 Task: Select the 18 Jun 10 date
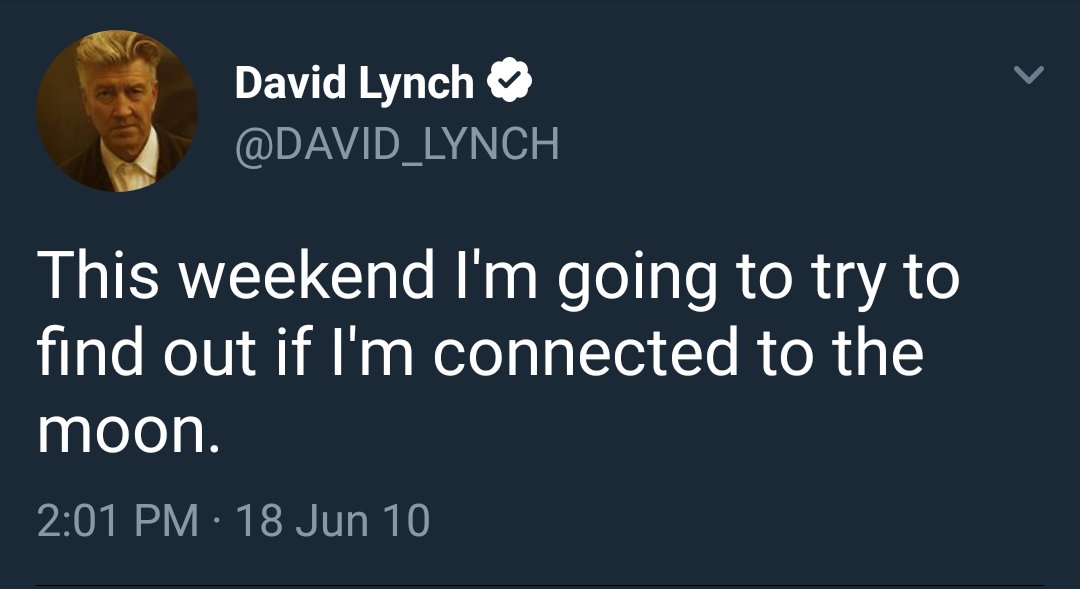(333, 520)
